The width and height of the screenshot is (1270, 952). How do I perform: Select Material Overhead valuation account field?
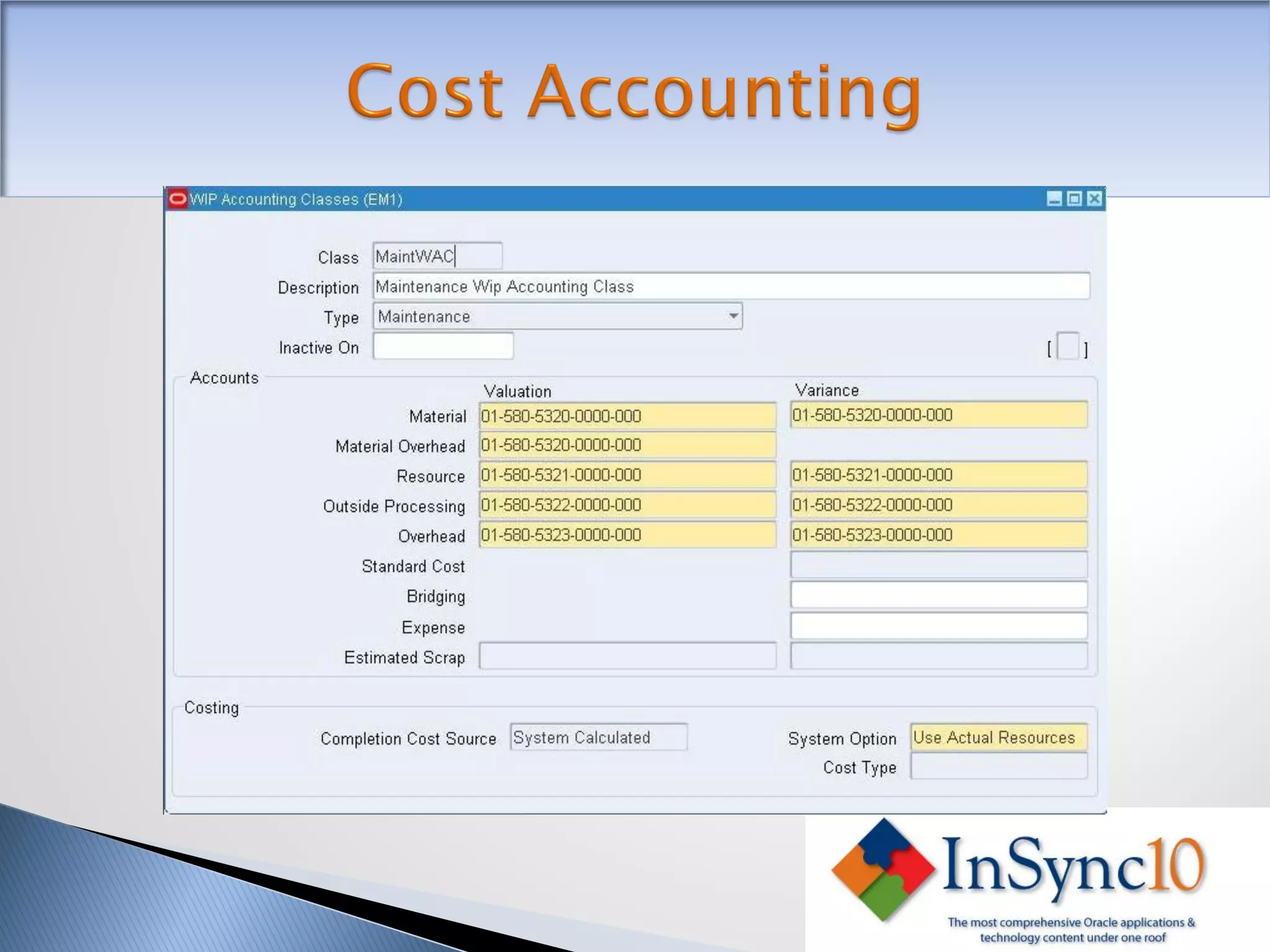tap(627, 445)
